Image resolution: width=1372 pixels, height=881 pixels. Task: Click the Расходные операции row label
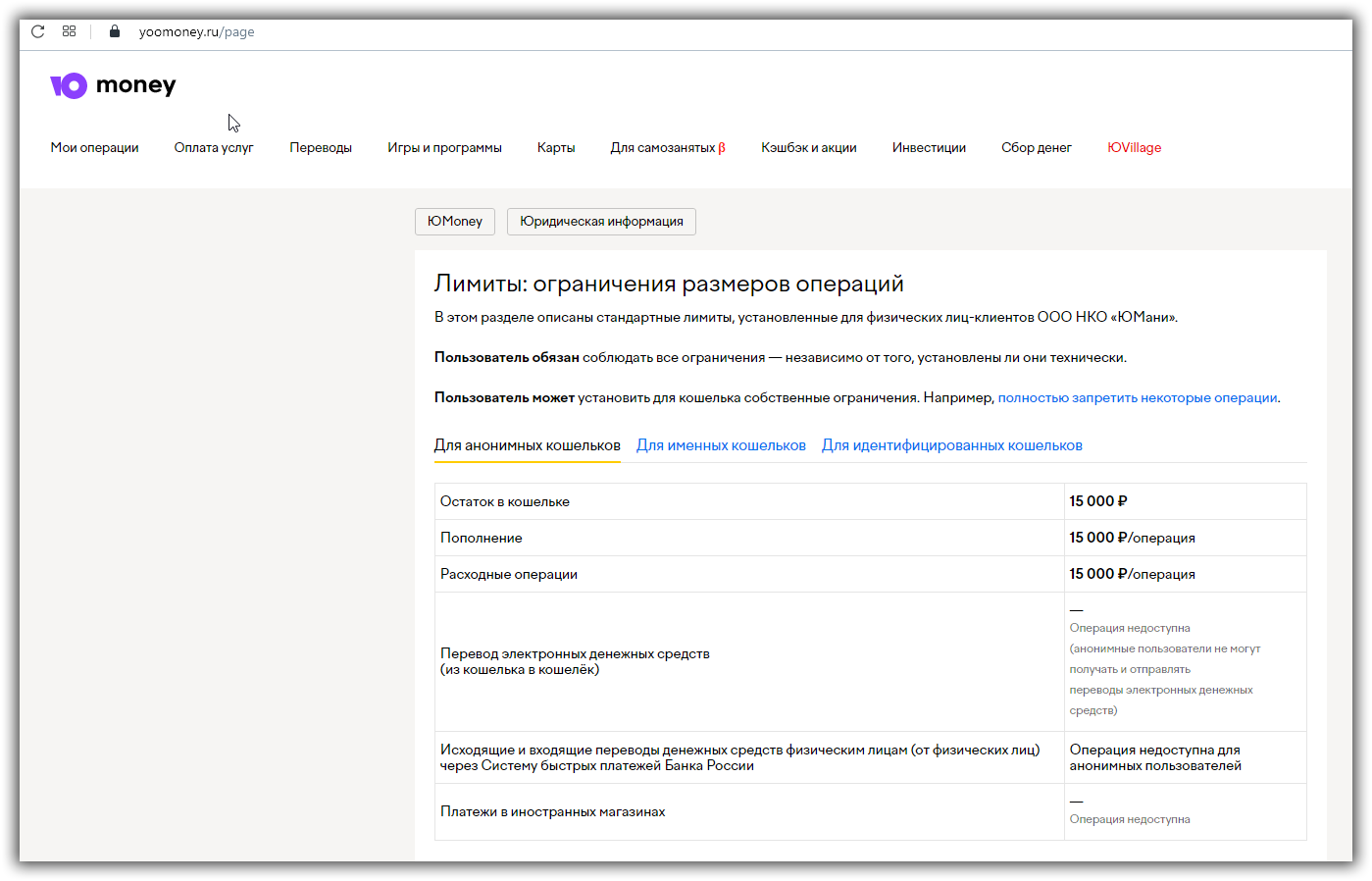[509, 575]
